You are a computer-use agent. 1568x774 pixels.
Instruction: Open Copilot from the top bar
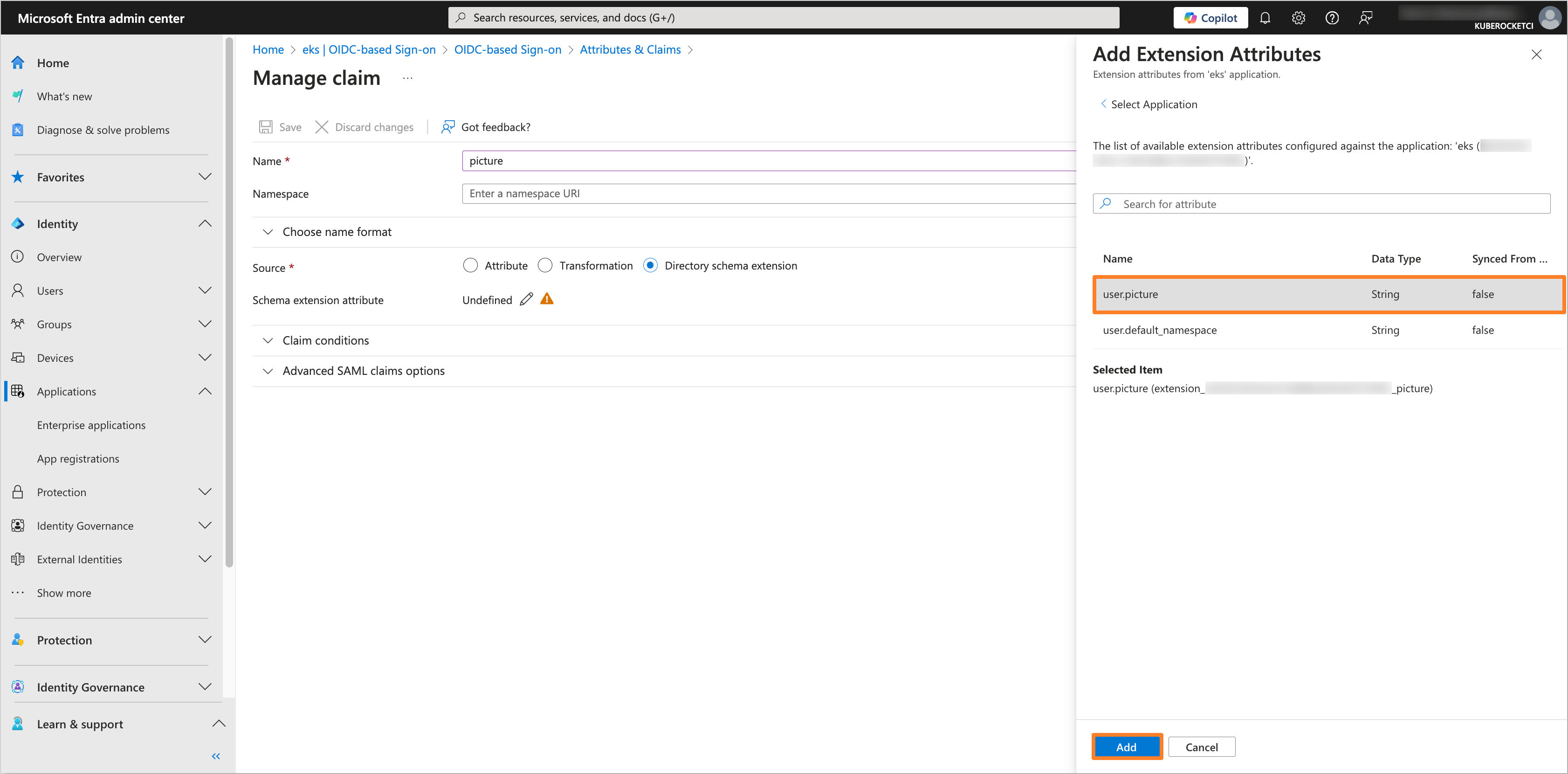(1210, 18)
